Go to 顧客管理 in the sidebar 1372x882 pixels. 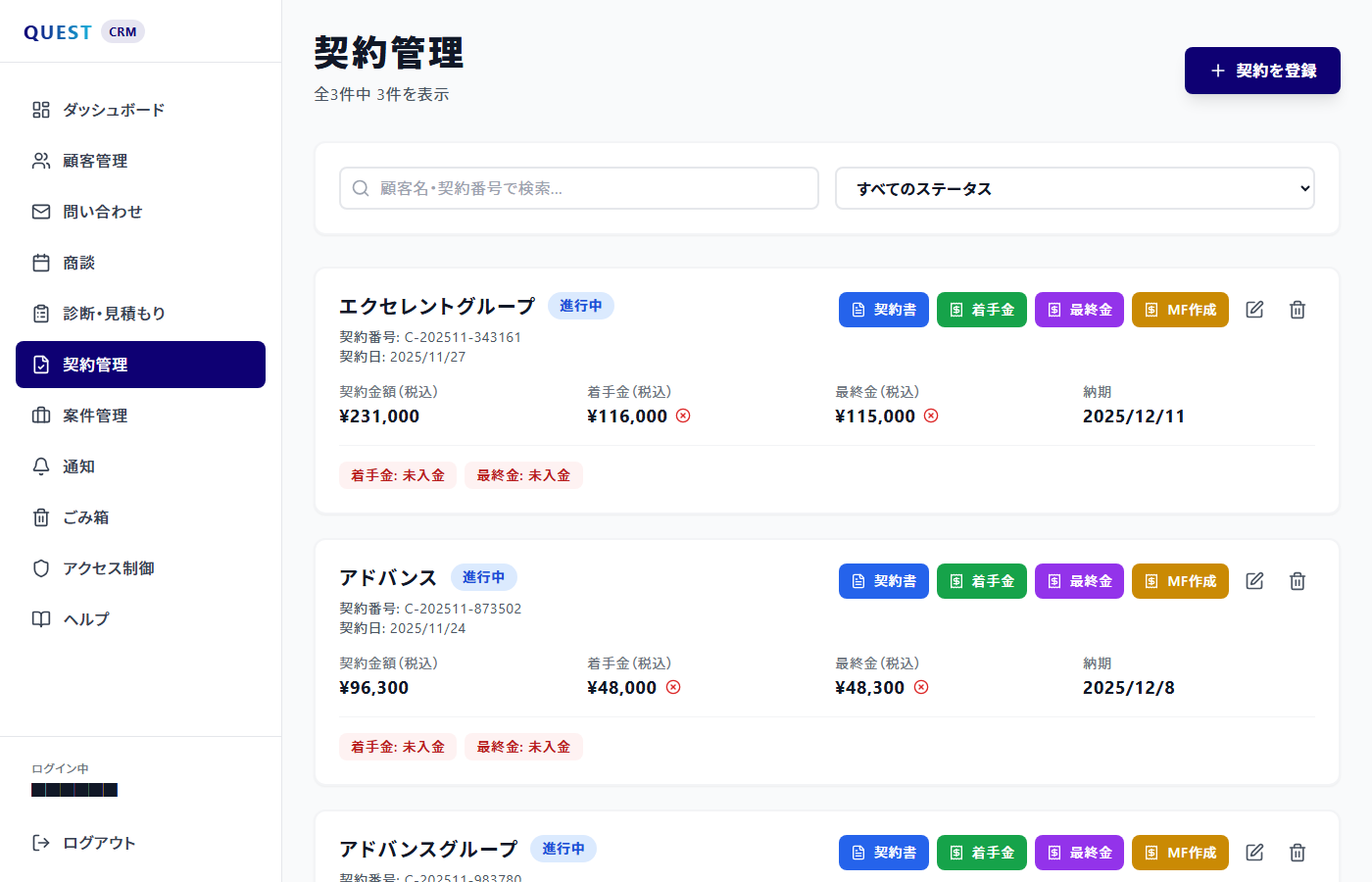tap(95, 161)
